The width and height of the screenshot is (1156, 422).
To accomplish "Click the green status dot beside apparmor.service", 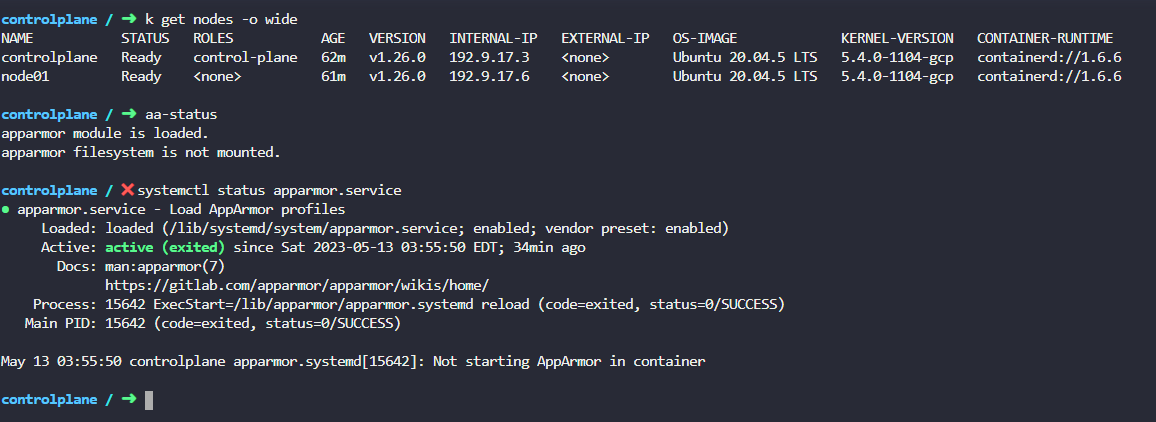I will [x=6, y=209].
